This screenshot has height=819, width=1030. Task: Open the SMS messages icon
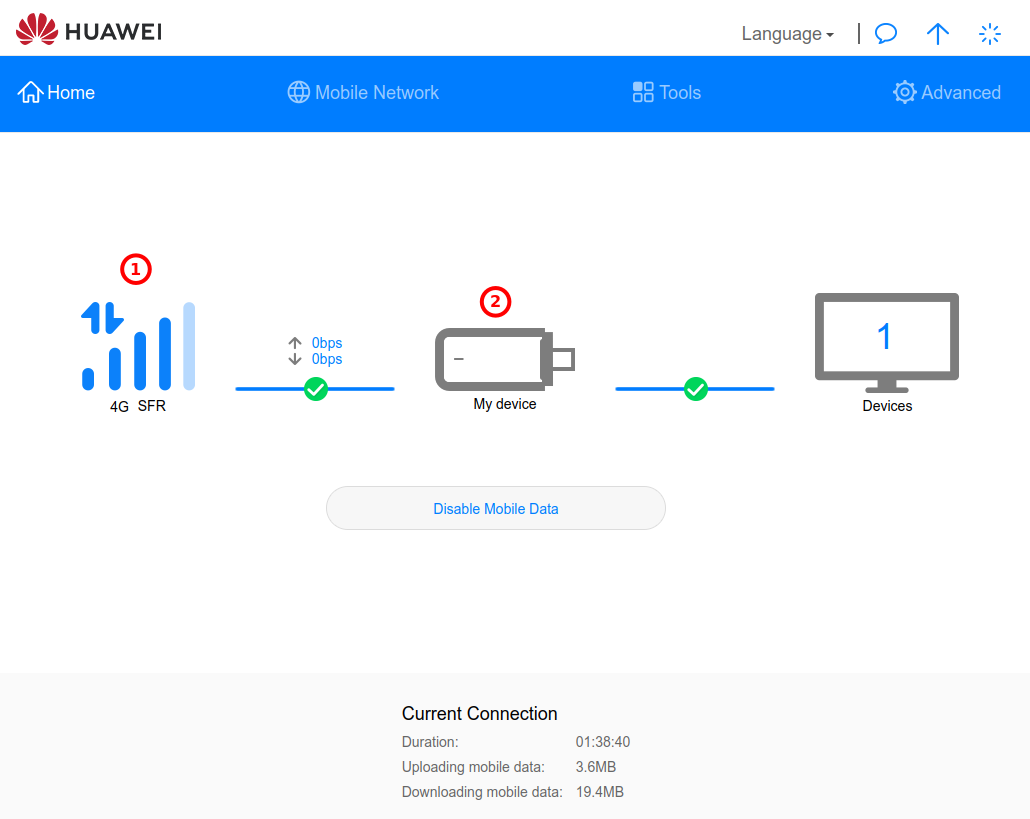click(886, 34)
